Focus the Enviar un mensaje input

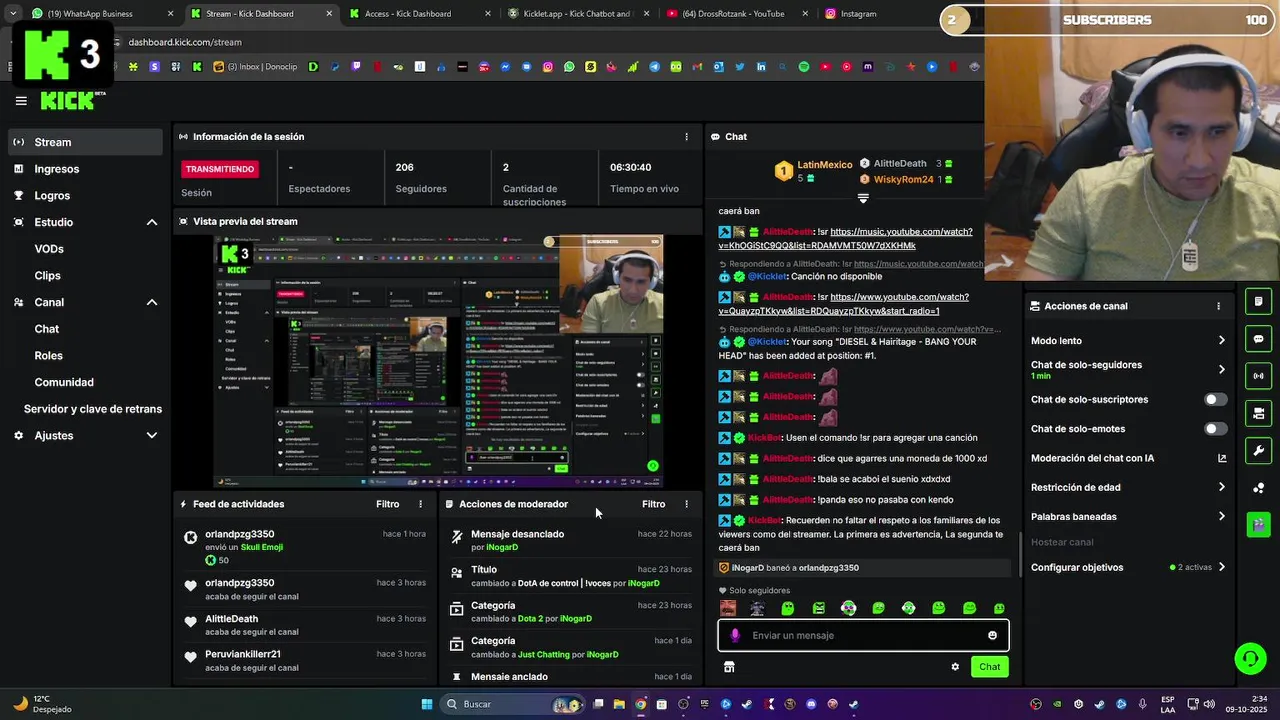(x=863, y=635)
